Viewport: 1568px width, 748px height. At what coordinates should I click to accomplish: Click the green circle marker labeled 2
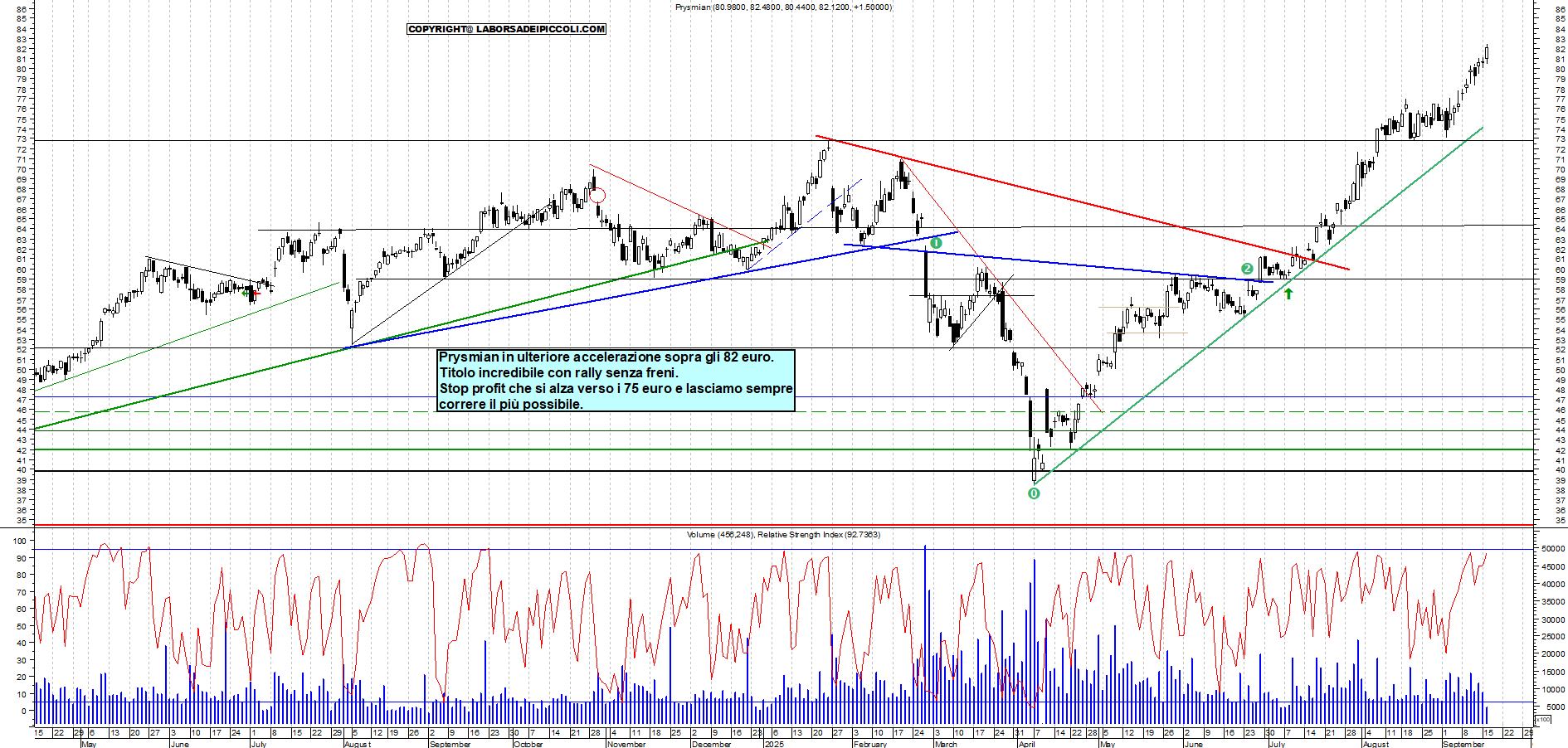coord(1247,269)
